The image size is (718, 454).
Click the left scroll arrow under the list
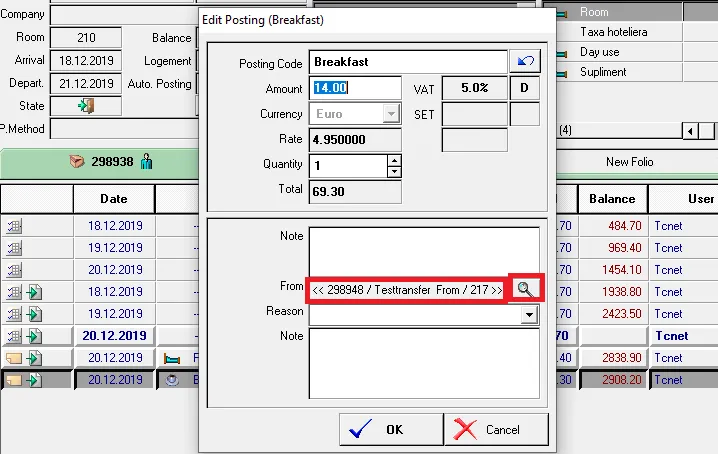click(x=690, y=131)
